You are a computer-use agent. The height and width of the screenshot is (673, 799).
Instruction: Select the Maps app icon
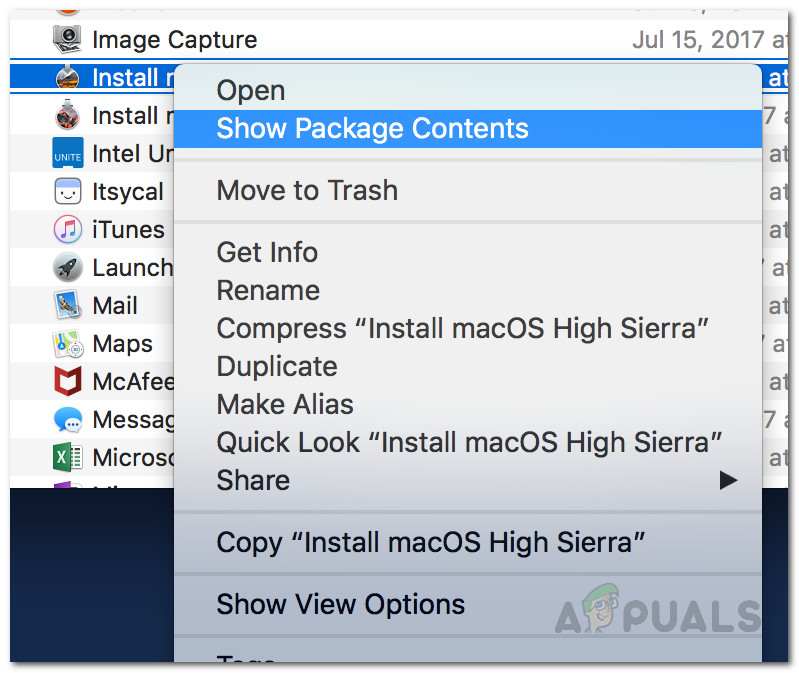tap(67, 344)
